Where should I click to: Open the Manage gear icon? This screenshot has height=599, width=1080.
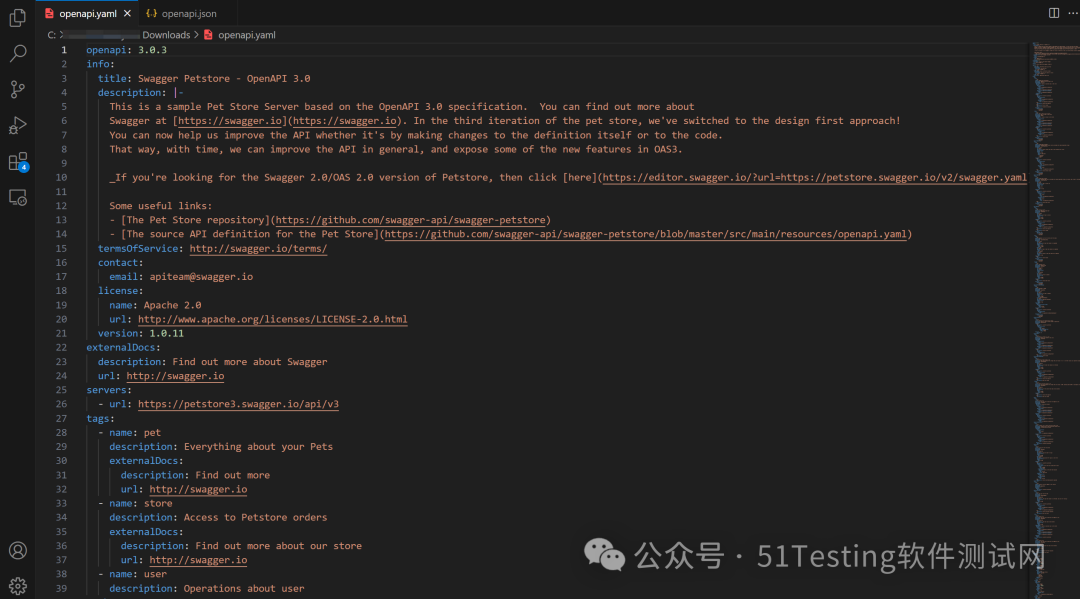point(18,586)
